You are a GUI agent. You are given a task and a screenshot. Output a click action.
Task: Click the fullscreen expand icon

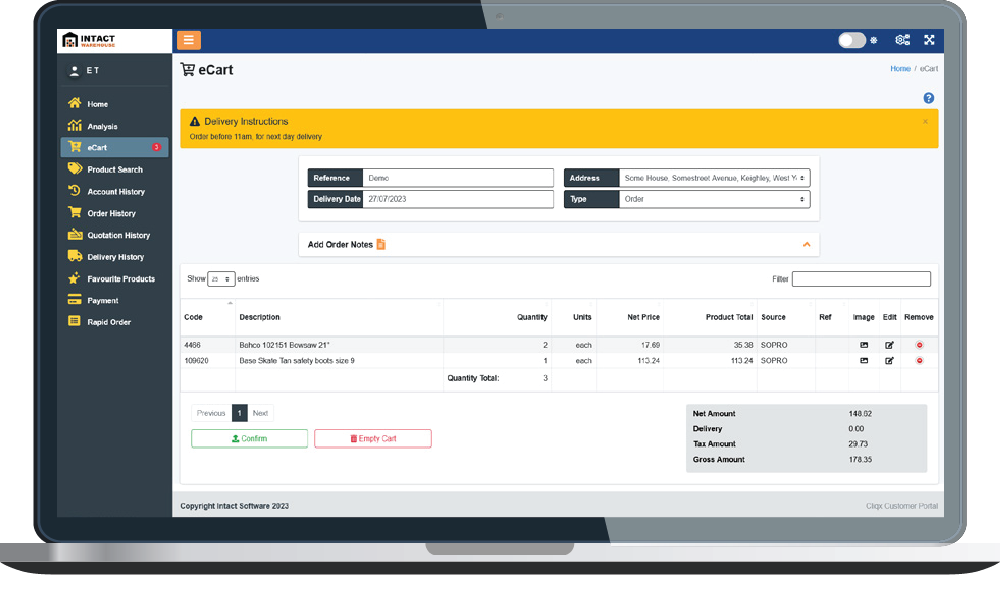click(x=929, y=40)
